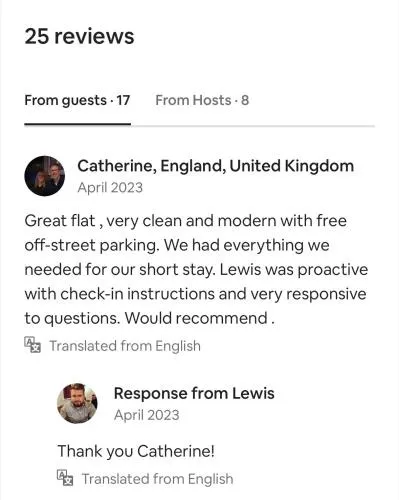Open Catherine's profile photo
Image resolution: width=399 pixels, height=500 pixels.
44,176
